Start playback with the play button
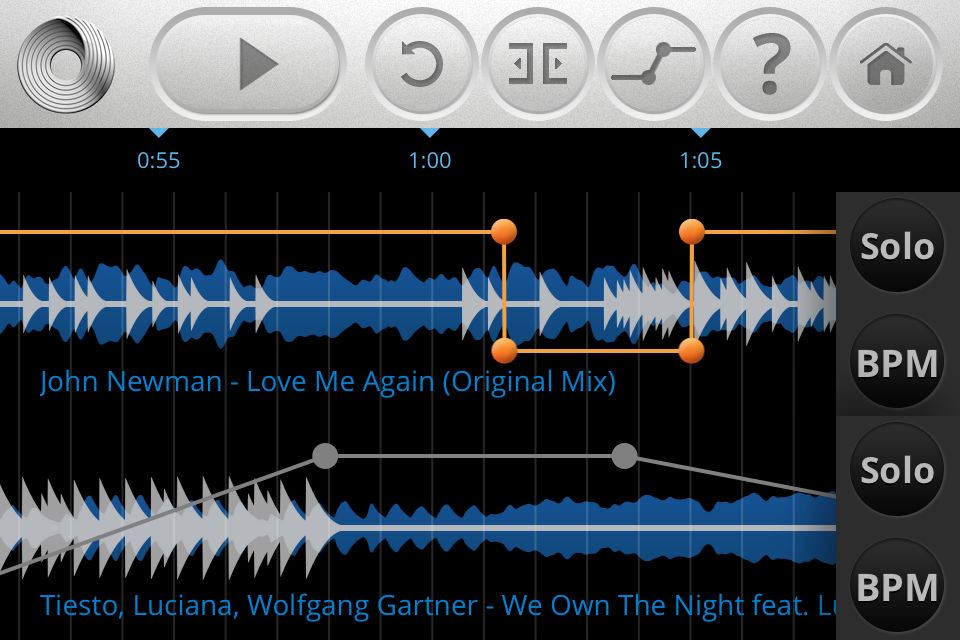The height and width of the screenshot is (640, 960). 248,63
